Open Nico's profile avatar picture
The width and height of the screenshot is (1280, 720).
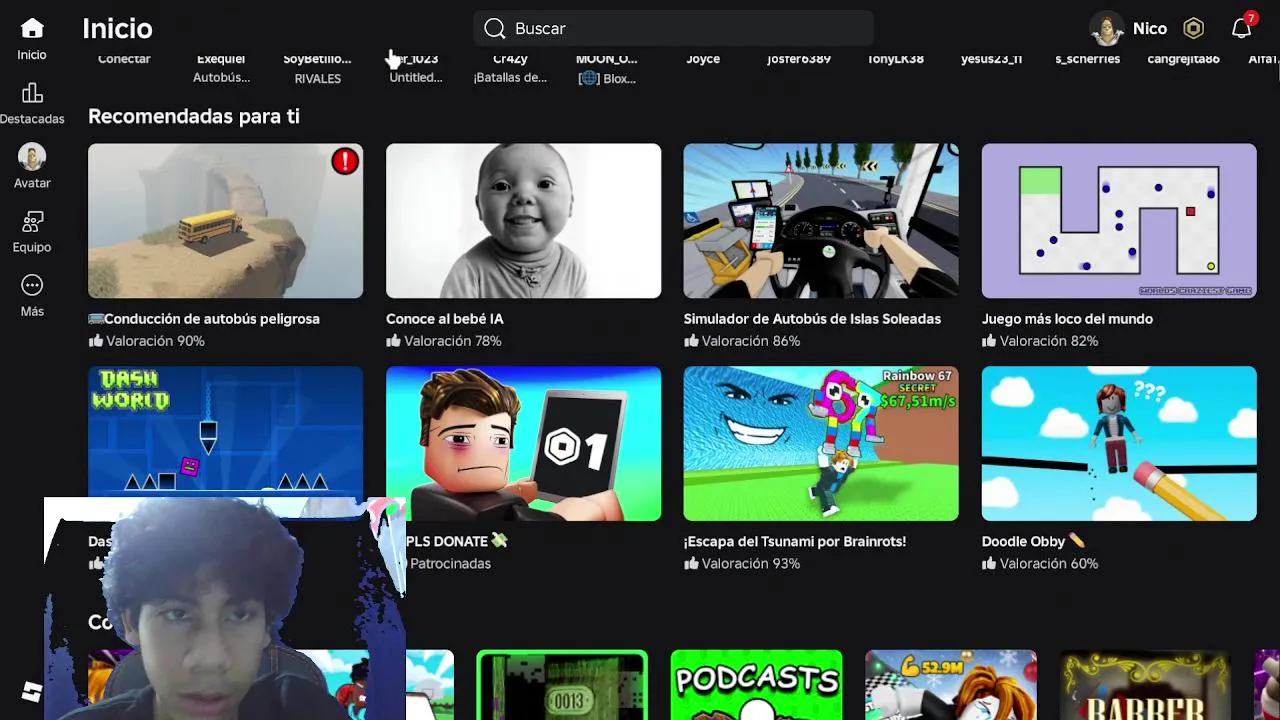point(1107,29)
